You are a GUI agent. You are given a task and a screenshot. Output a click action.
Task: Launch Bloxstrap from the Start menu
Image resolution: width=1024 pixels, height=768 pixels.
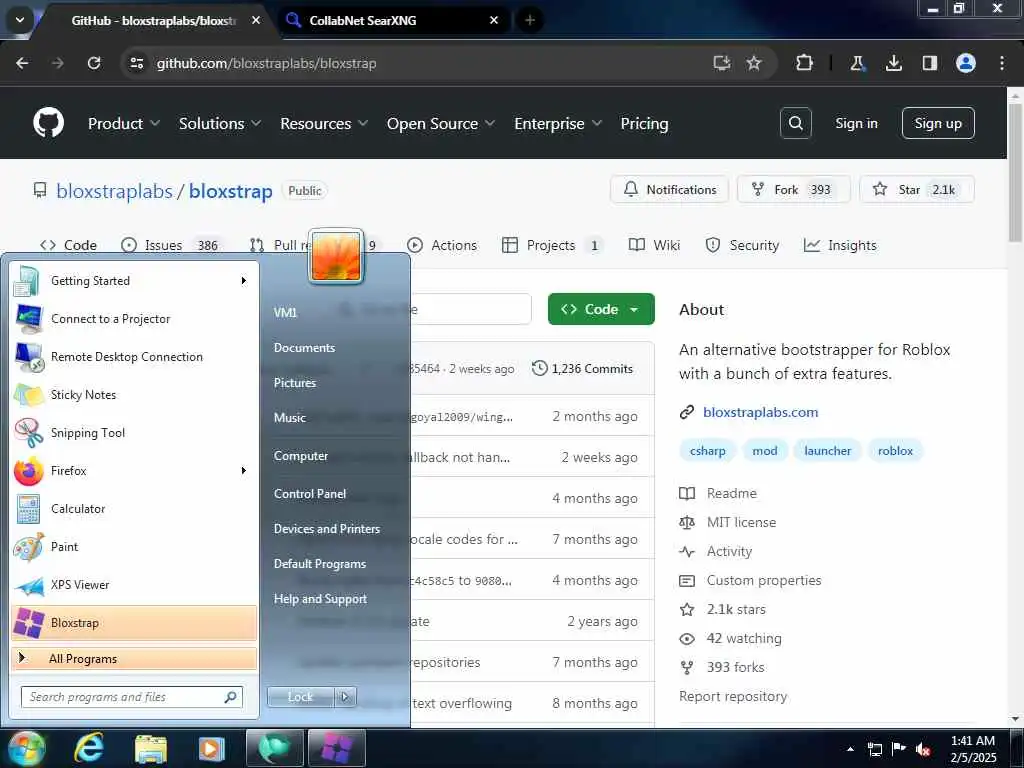coord(134,622)
